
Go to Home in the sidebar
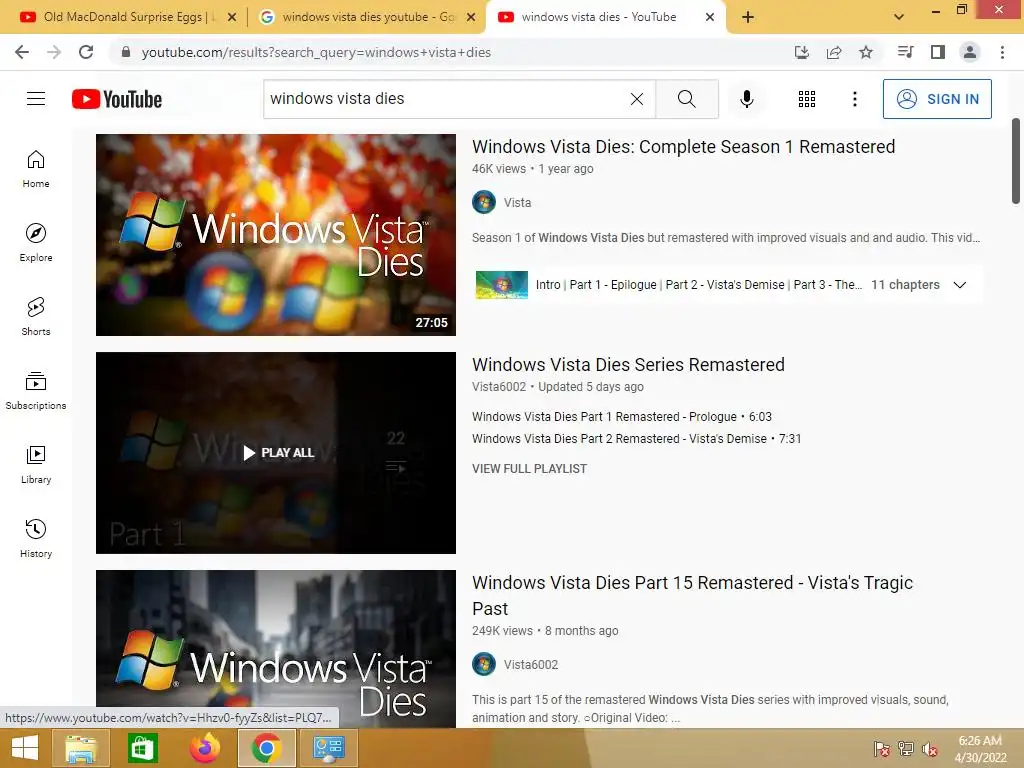(36, 168)
